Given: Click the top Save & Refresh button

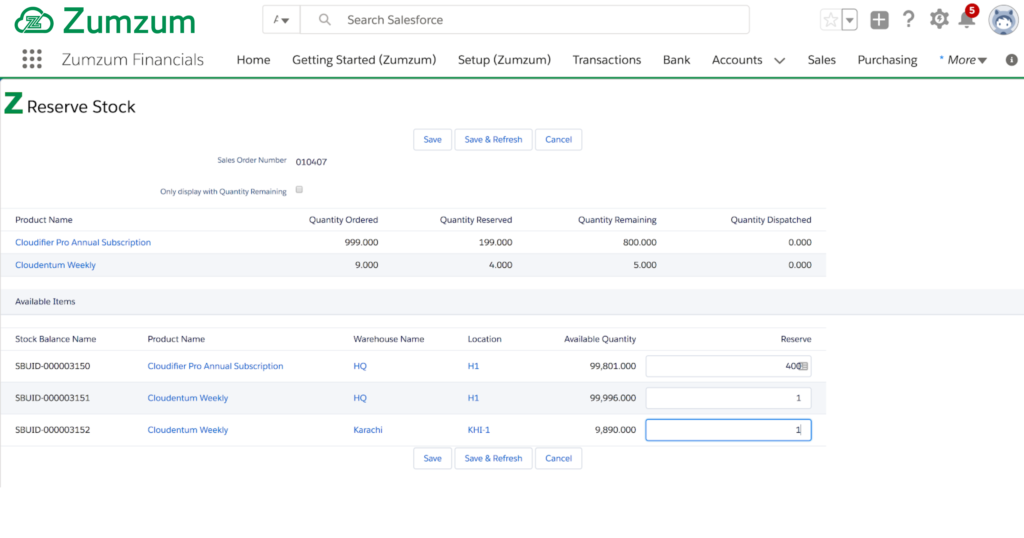Looking at the screenshot, I should coord(493,139).
